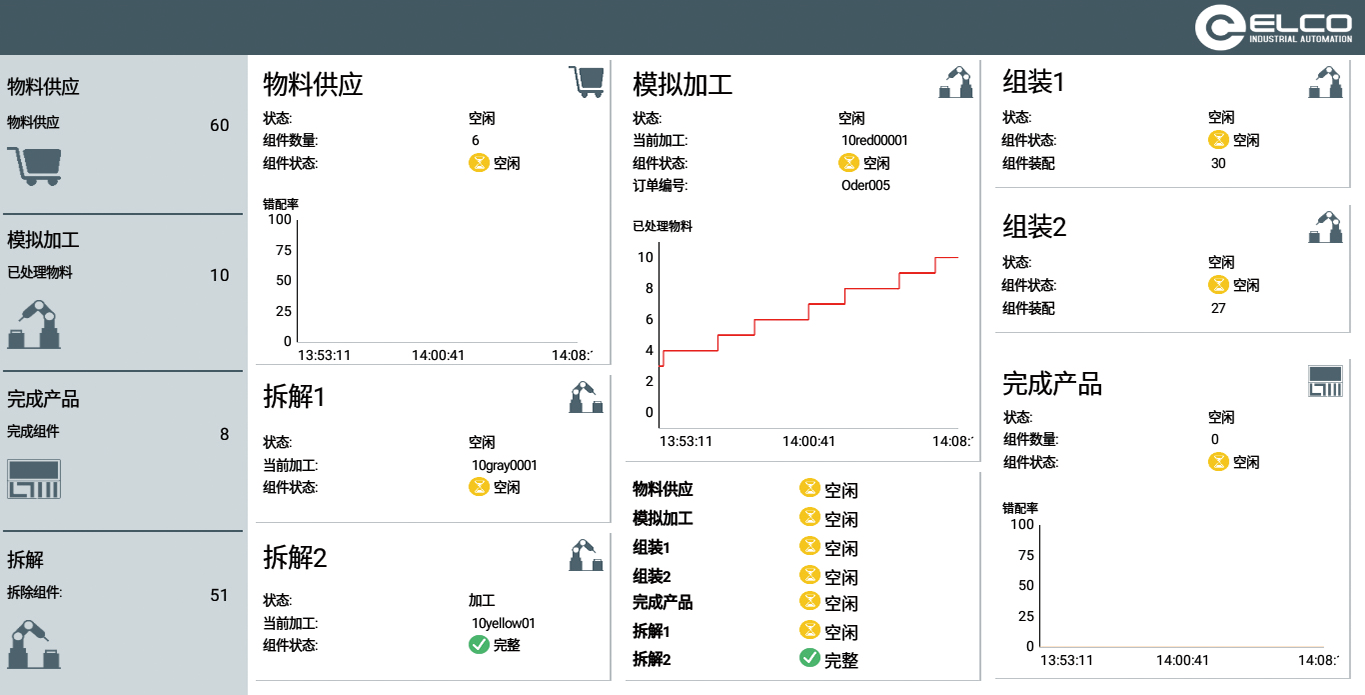Click green 完整 checkmark in 拆解2 panel

[x=479, y=645]
